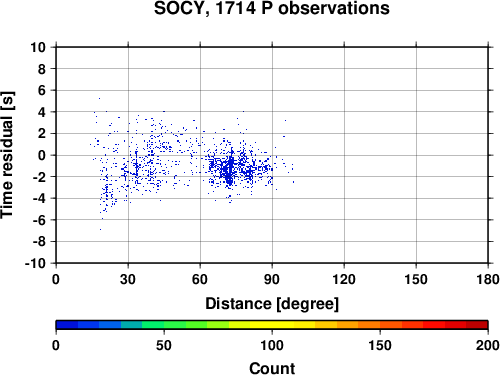
Task: Click y-axis tick label '10'
Action: pos(38,47)
